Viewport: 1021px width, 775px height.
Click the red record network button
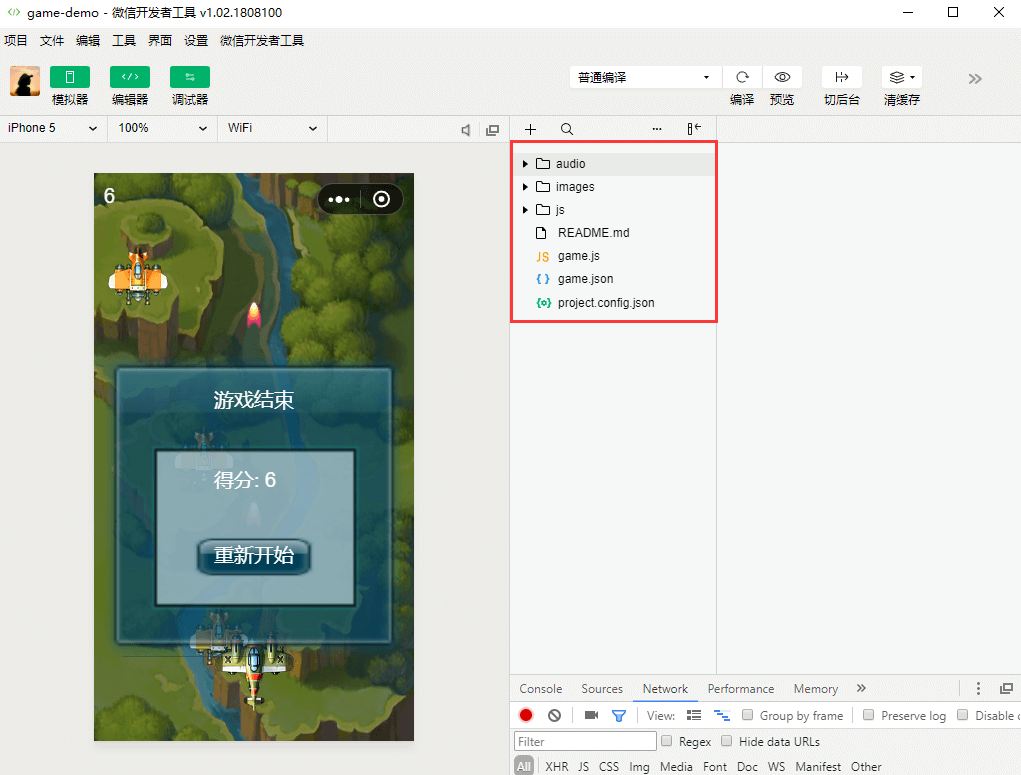pos(526,715)
